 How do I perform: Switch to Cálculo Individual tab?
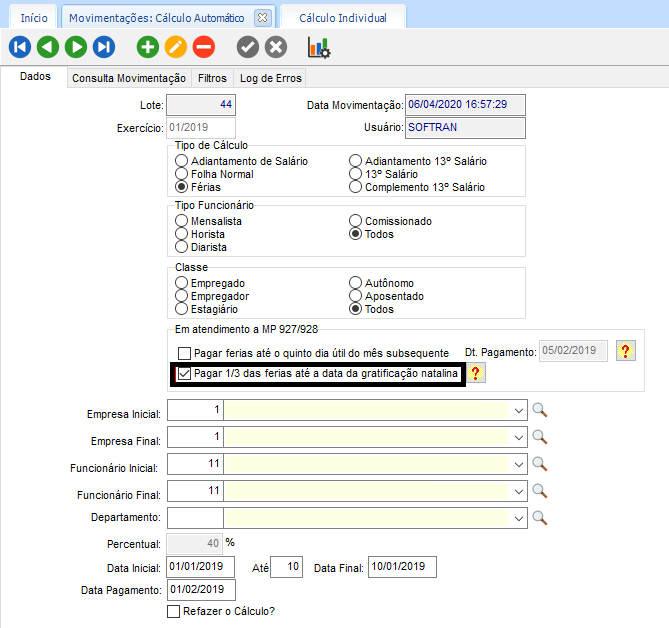point(343,18)
